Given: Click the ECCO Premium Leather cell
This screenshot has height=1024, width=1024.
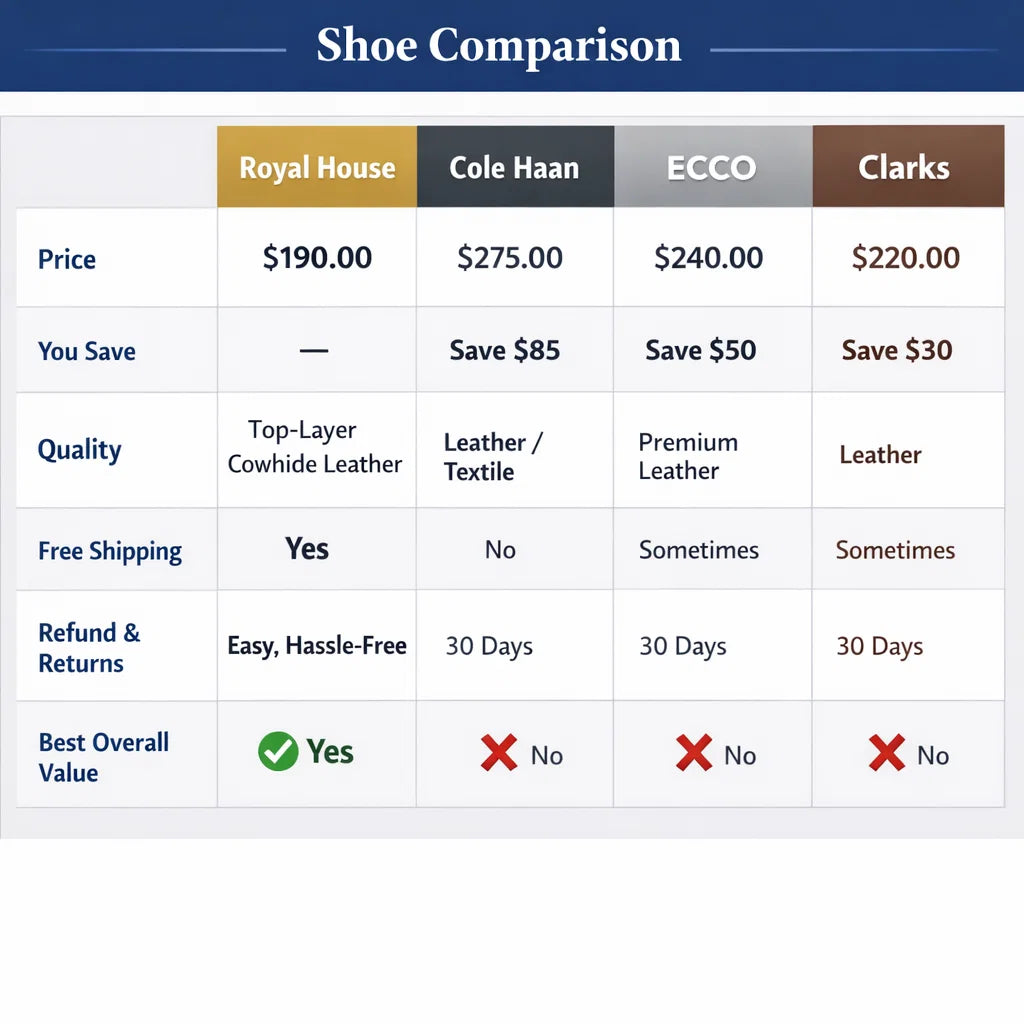Looking at the screenshot, I should (x=688, y=456).
